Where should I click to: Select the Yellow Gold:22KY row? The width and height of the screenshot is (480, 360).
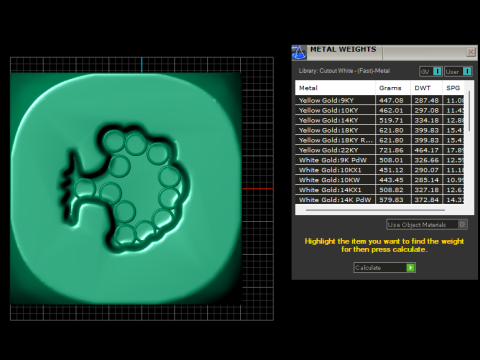point(379,150)
